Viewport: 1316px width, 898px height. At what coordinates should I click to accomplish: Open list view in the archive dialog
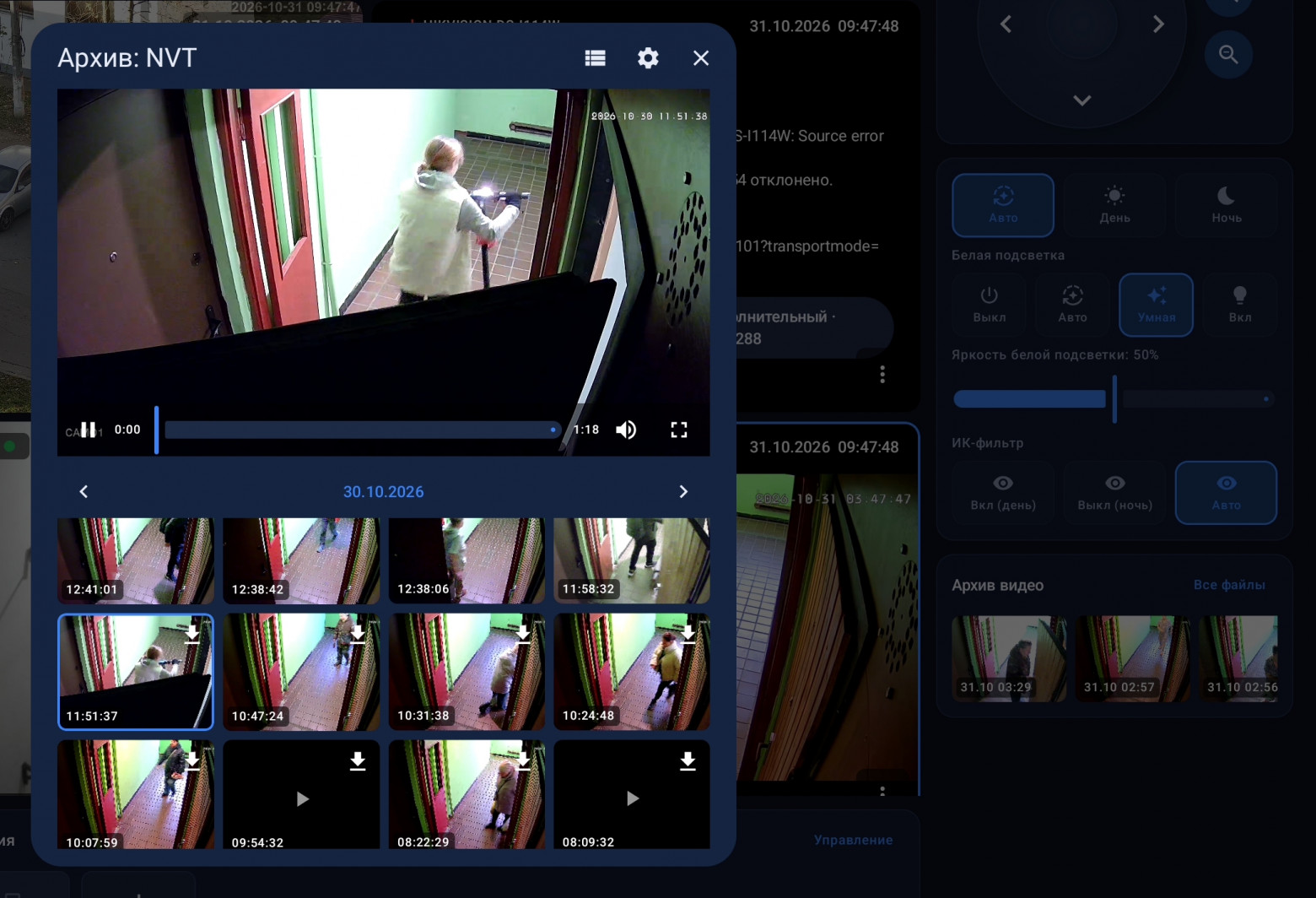tap(595, 57)
